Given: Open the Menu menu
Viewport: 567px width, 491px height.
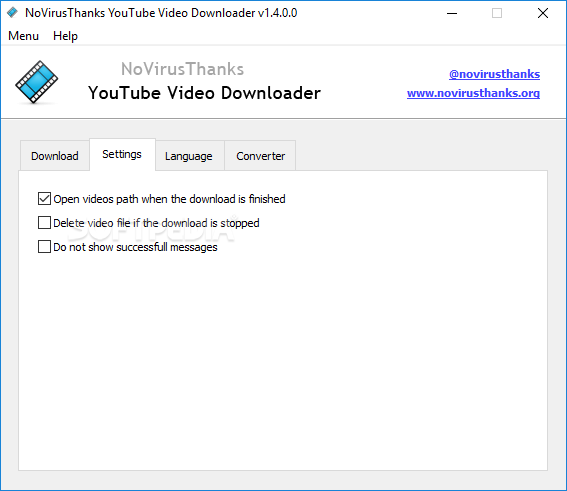Looking at the screenshot, I should pos(24,36).
